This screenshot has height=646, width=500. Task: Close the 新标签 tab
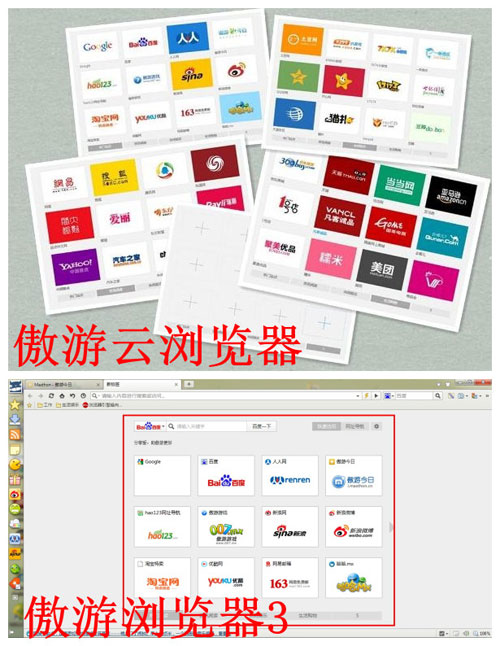point(176,384)
